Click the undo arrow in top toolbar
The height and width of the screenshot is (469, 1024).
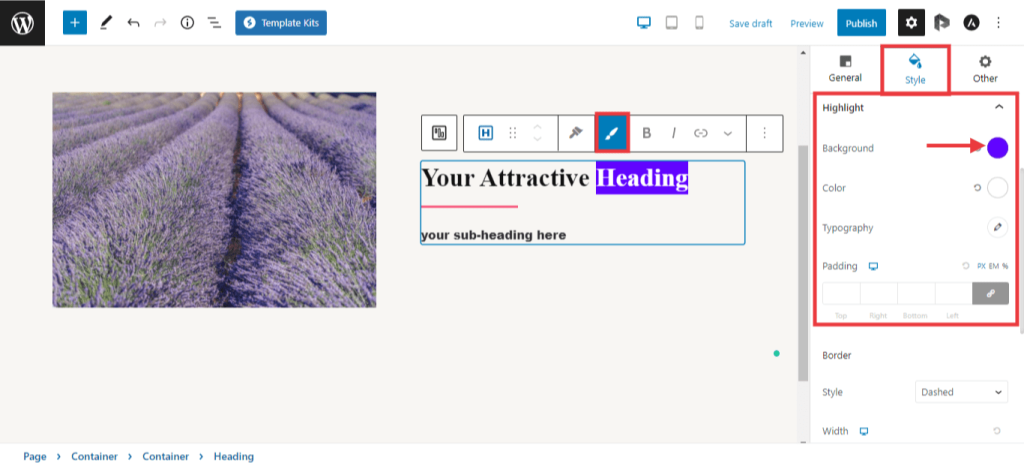133,22
